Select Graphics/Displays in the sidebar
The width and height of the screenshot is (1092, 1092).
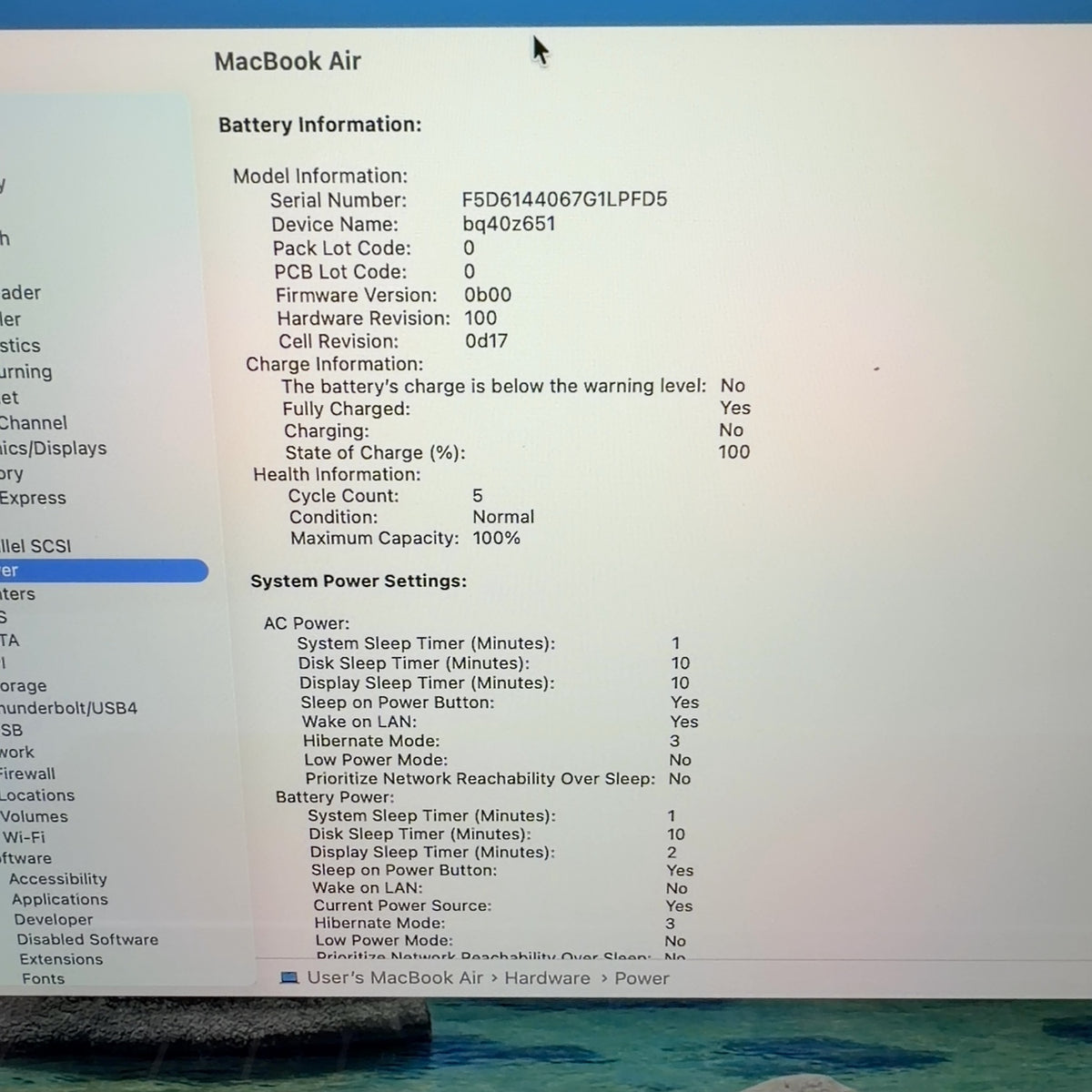click(54, 448)
